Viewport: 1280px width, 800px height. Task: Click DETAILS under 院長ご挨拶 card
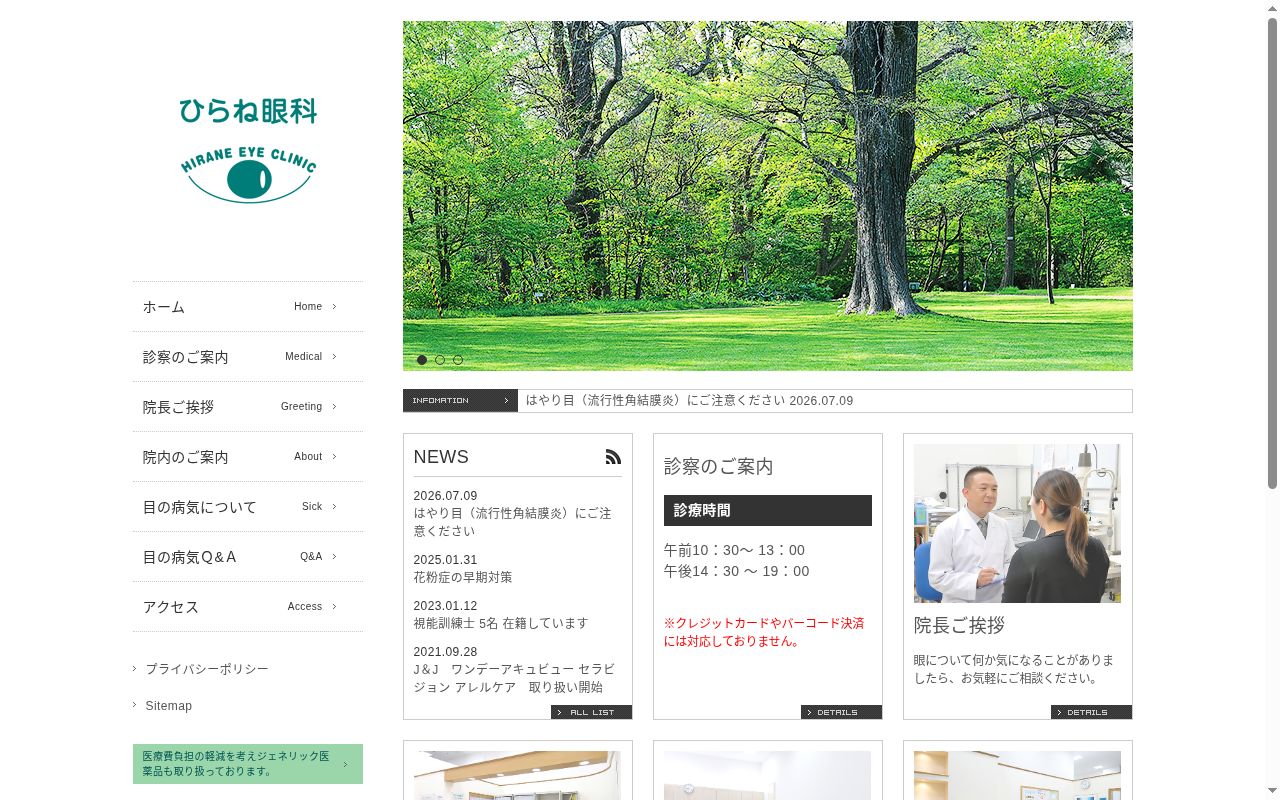[x=1091, y=712]
